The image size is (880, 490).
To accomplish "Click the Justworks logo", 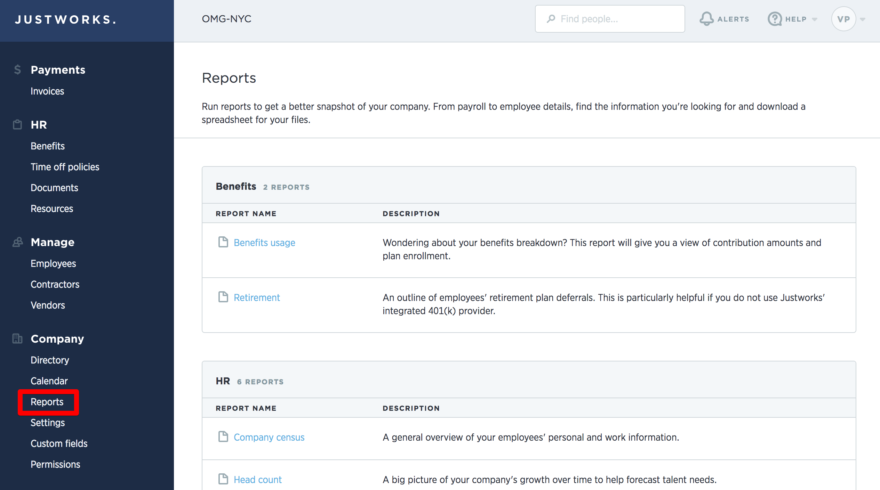I will coord(65,20).
